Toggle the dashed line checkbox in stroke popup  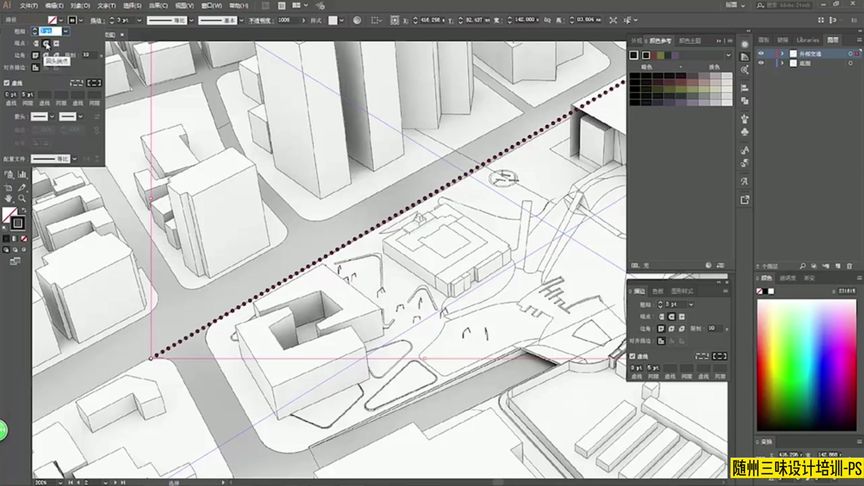coord(7,83)
